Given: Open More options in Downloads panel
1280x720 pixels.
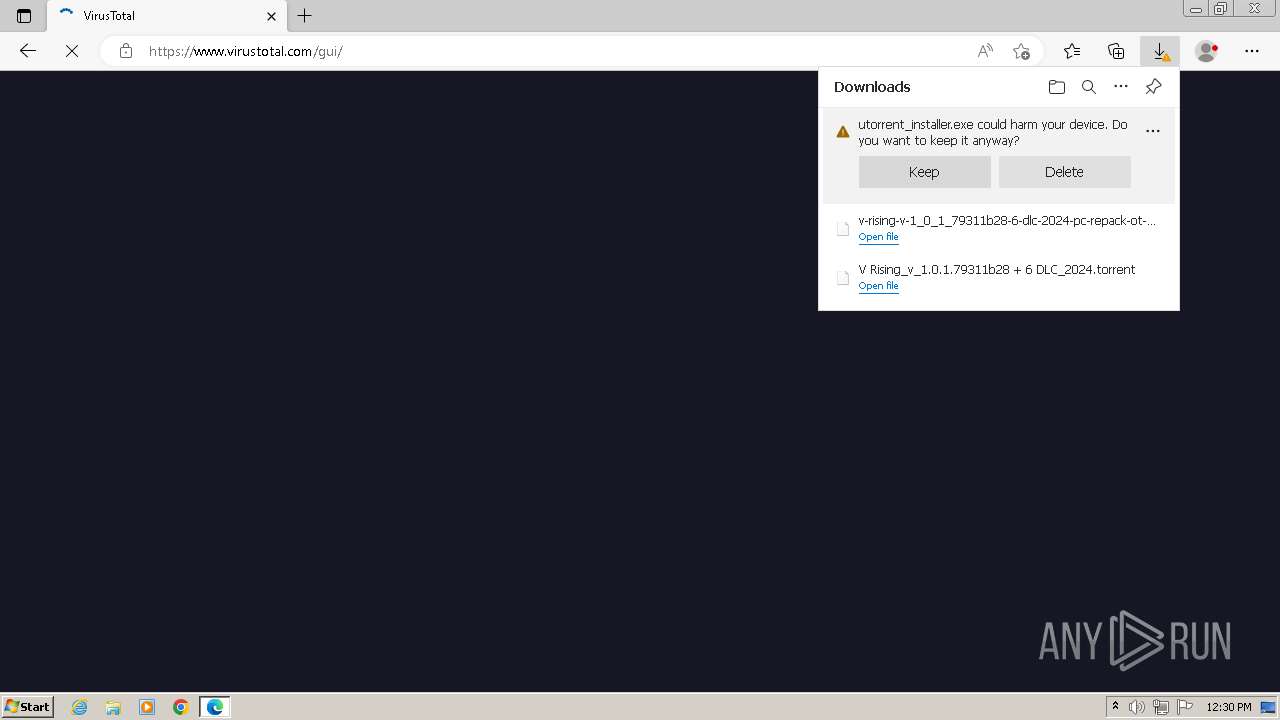Looking at the screenshot, I should coord(1121,87).
